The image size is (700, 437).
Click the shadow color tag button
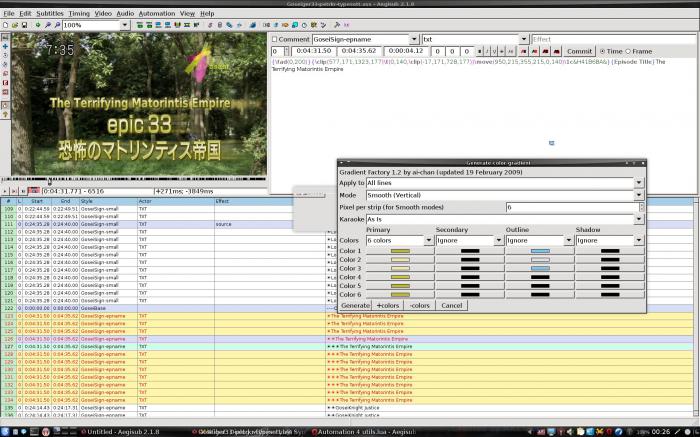point(556,51)
